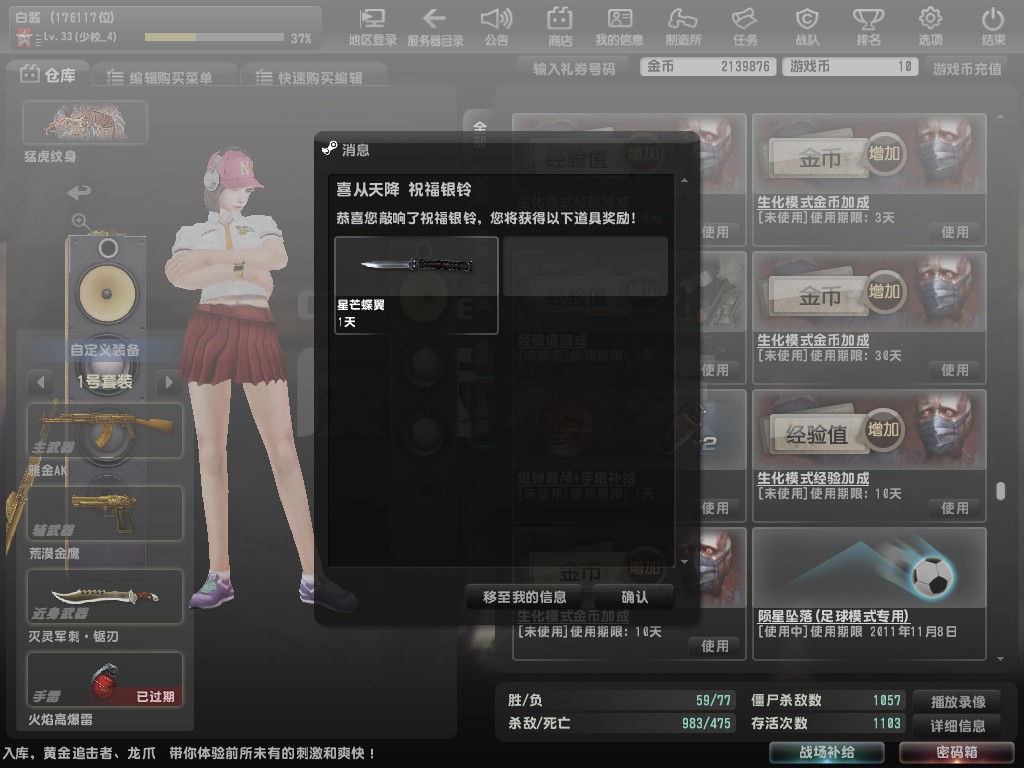This screenshot has height=768, width=1024.
Task: Click the 3天 金币增加 item image
Action: click(x=869, y=154)
